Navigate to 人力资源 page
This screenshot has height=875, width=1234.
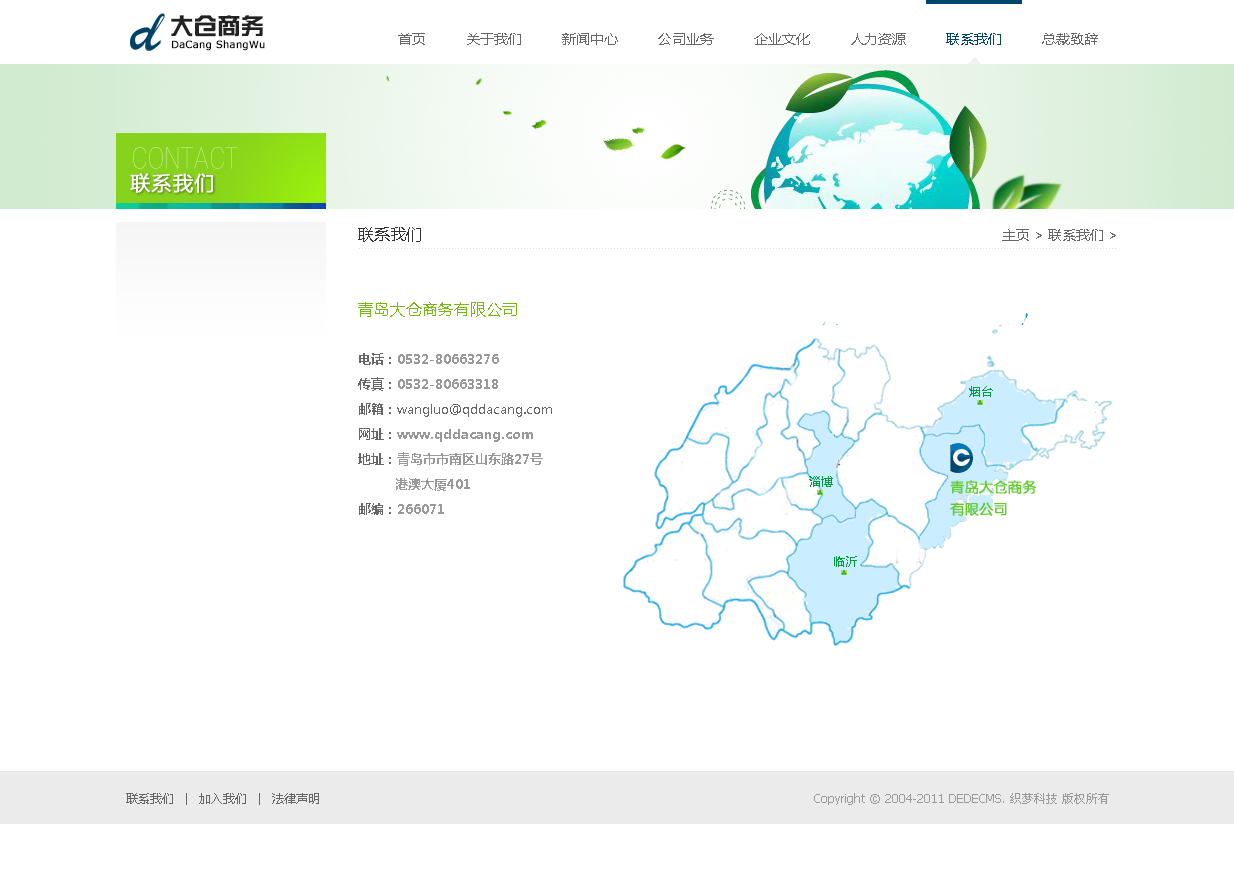coord(878,40)
